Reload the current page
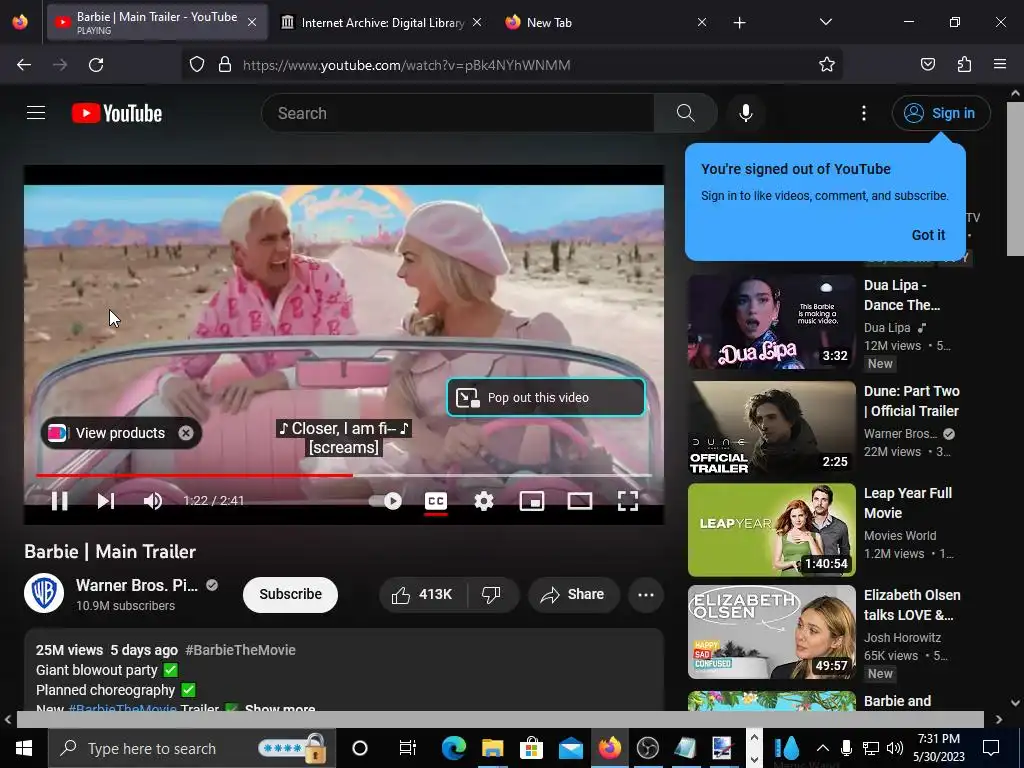 coord(96,65)
